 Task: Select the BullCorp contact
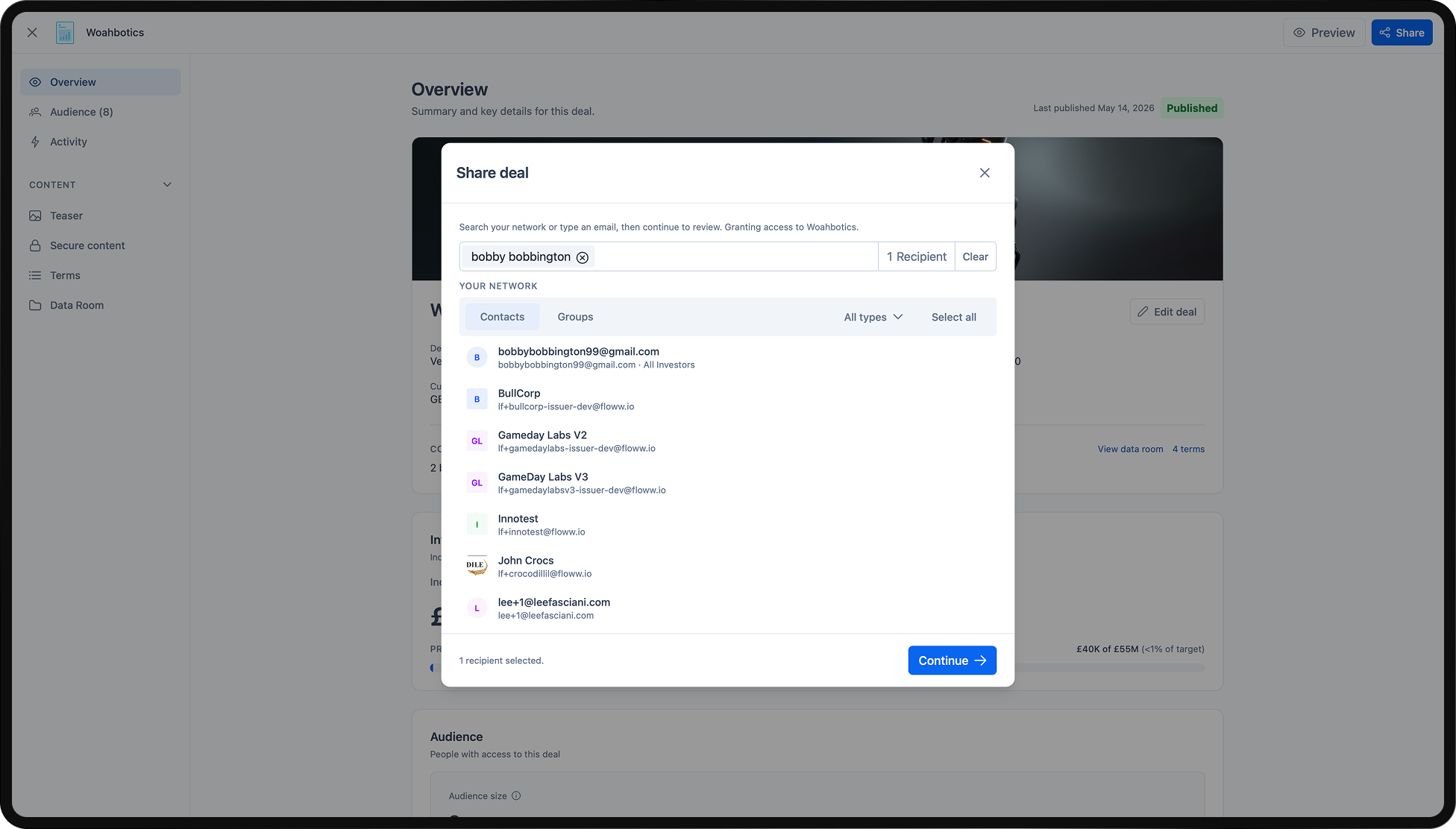[727, 400]
